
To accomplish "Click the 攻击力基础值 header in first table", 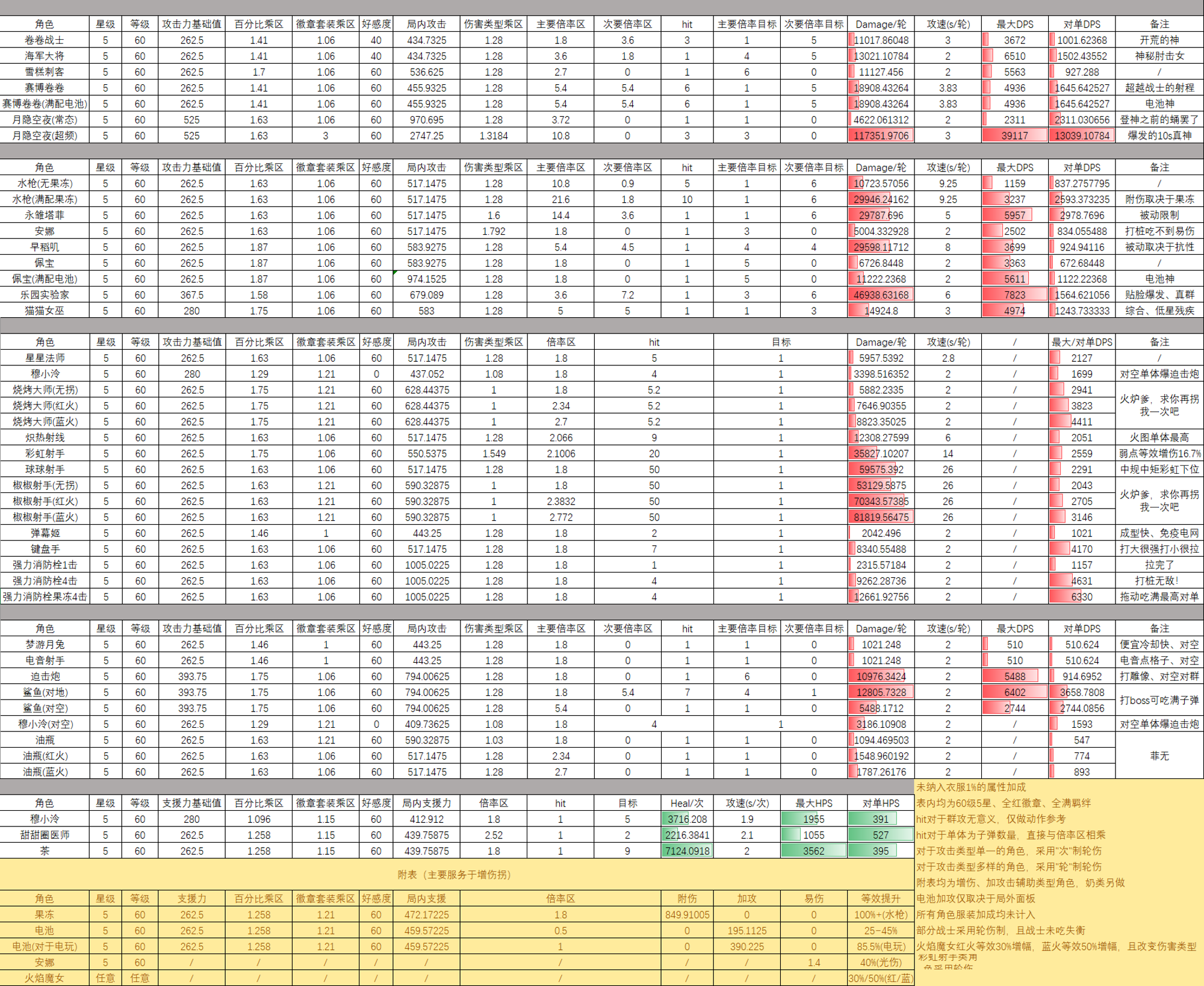I will tap(191, 24).
